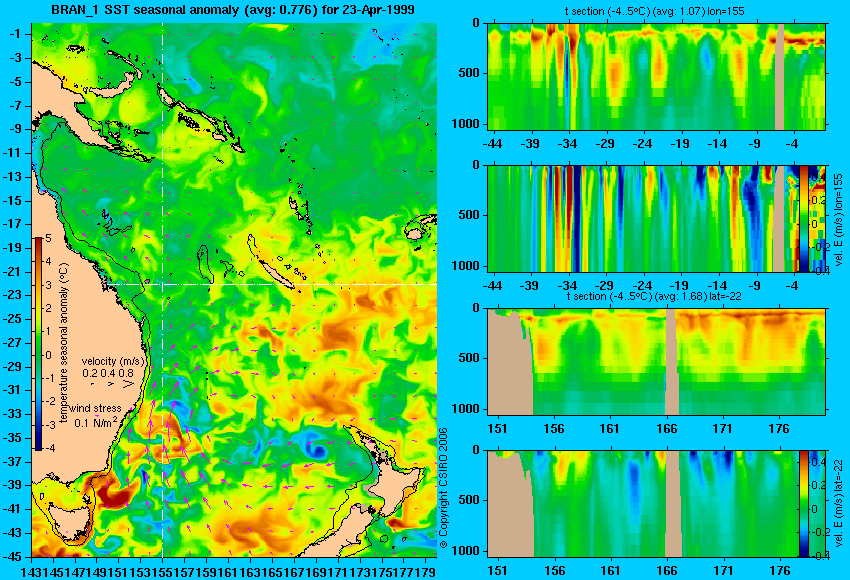Click the '-19' tick under the lon=155 temperature section
The height and width of the screenshot is (580, 850).
[680, 144]
